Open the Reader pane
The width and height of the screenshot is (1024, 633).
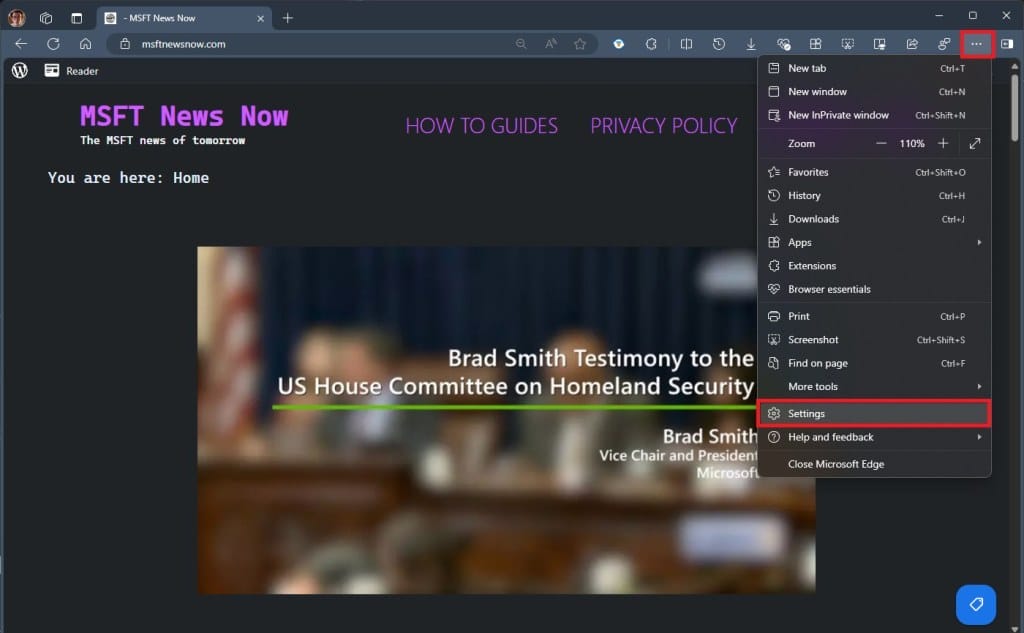[70, 71]
